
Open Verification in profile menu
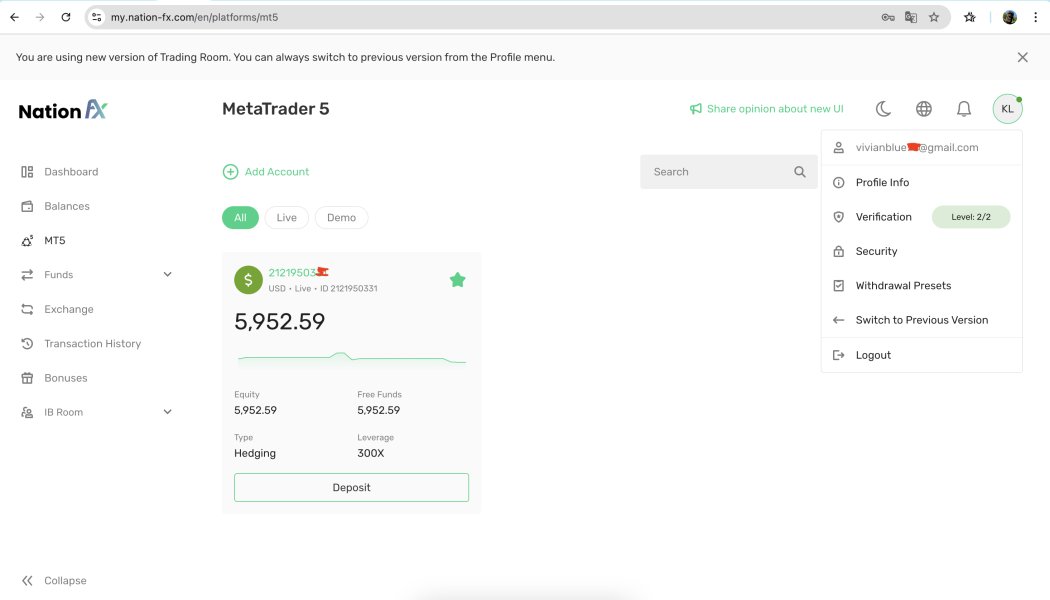coord(883,217)
